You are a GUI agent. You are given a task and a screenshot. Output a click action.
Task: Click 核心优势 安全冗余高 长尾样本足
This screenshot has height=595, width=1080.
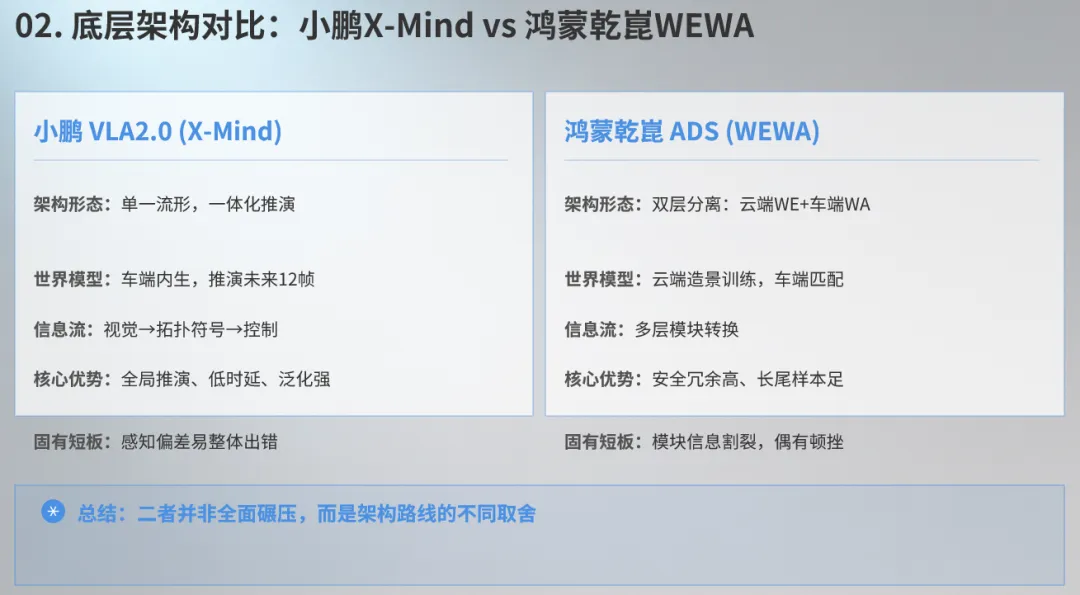704,379
